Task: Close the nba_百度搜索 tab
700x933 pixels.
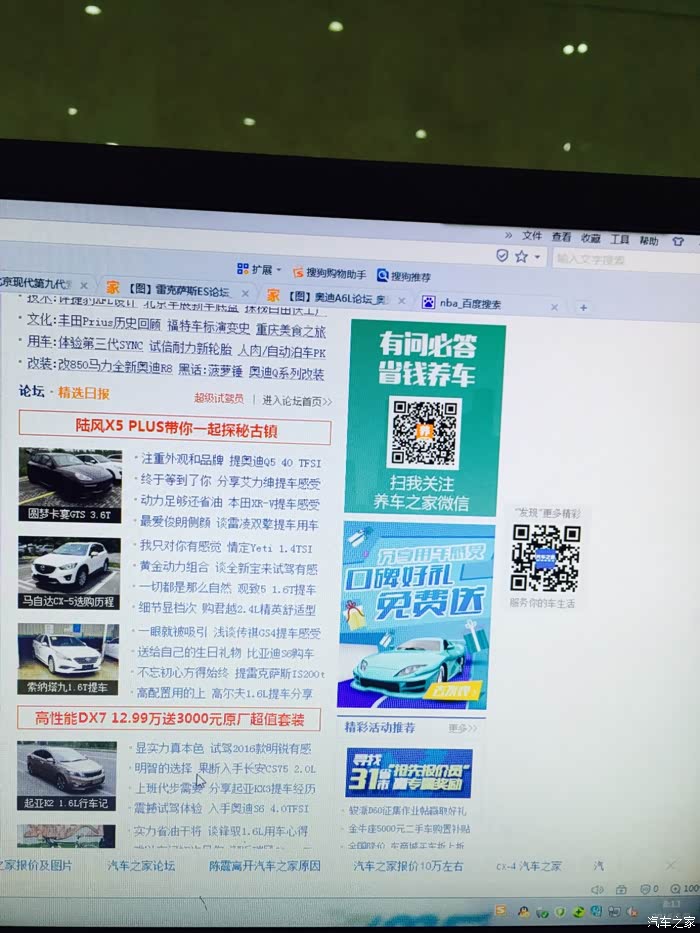Action: click(x=554, y=307)
